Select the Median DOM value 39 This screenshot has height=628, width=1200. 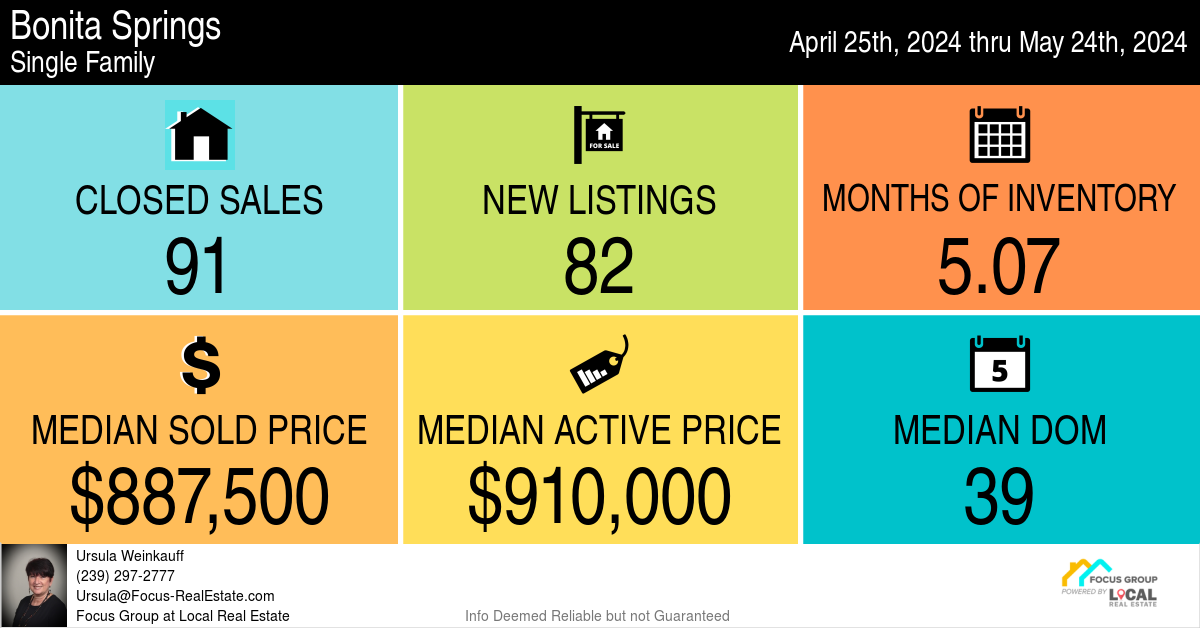click(x=999, y=497)
